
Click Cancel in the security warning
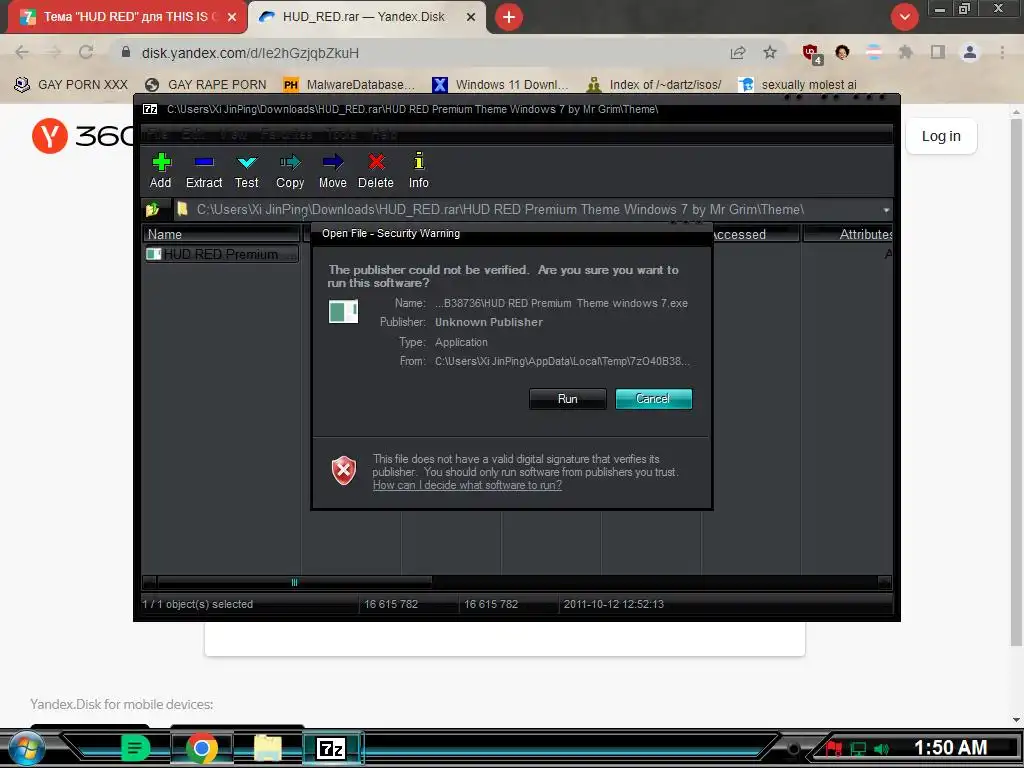[x=654, y=399]
